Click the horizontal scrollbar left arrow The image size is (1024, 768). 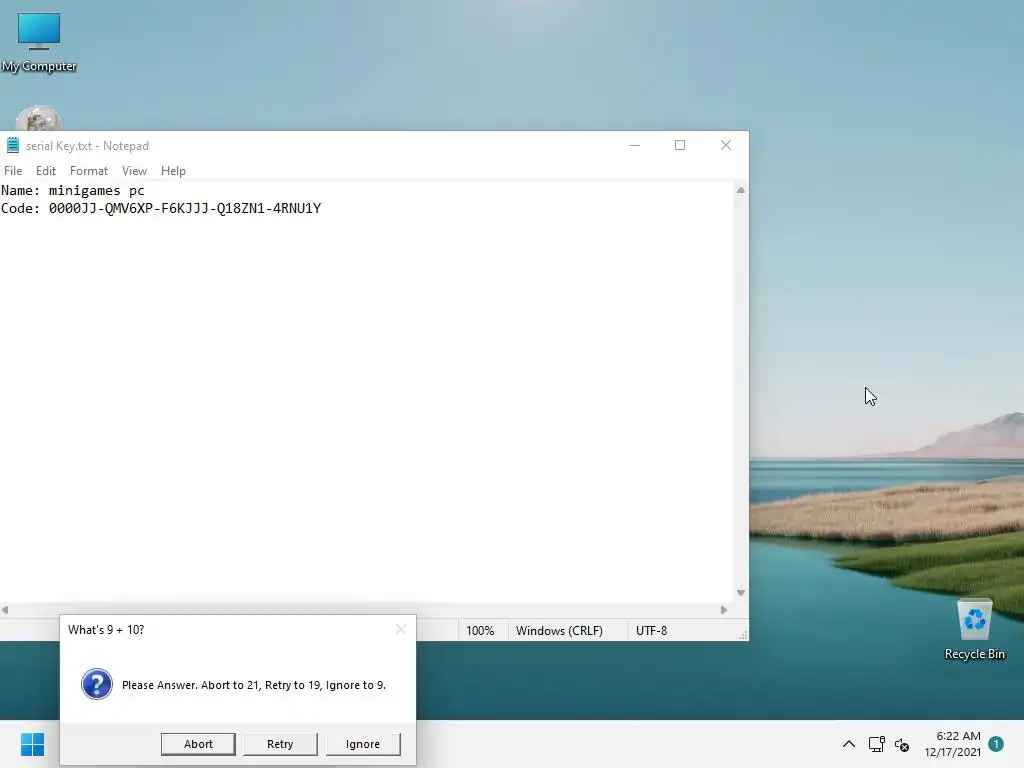[x=5, y=610]
